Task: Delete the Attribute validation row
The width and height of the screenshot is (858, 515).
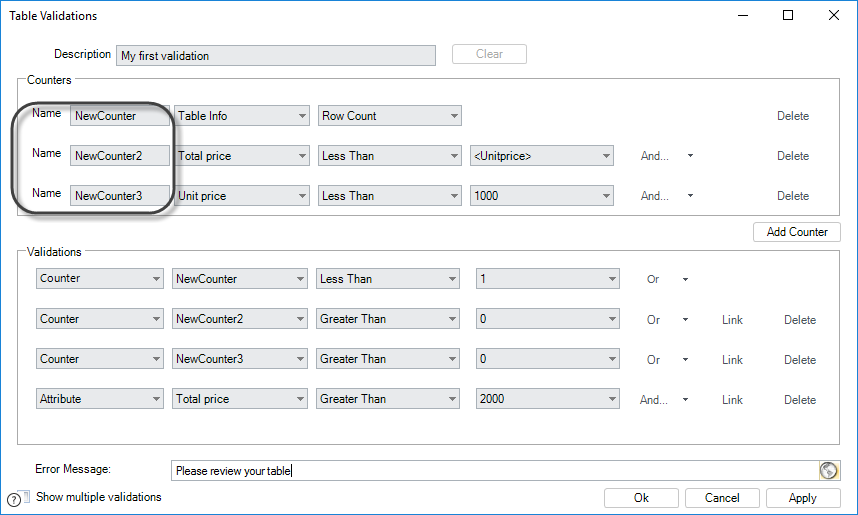Action: click(800, 400)
